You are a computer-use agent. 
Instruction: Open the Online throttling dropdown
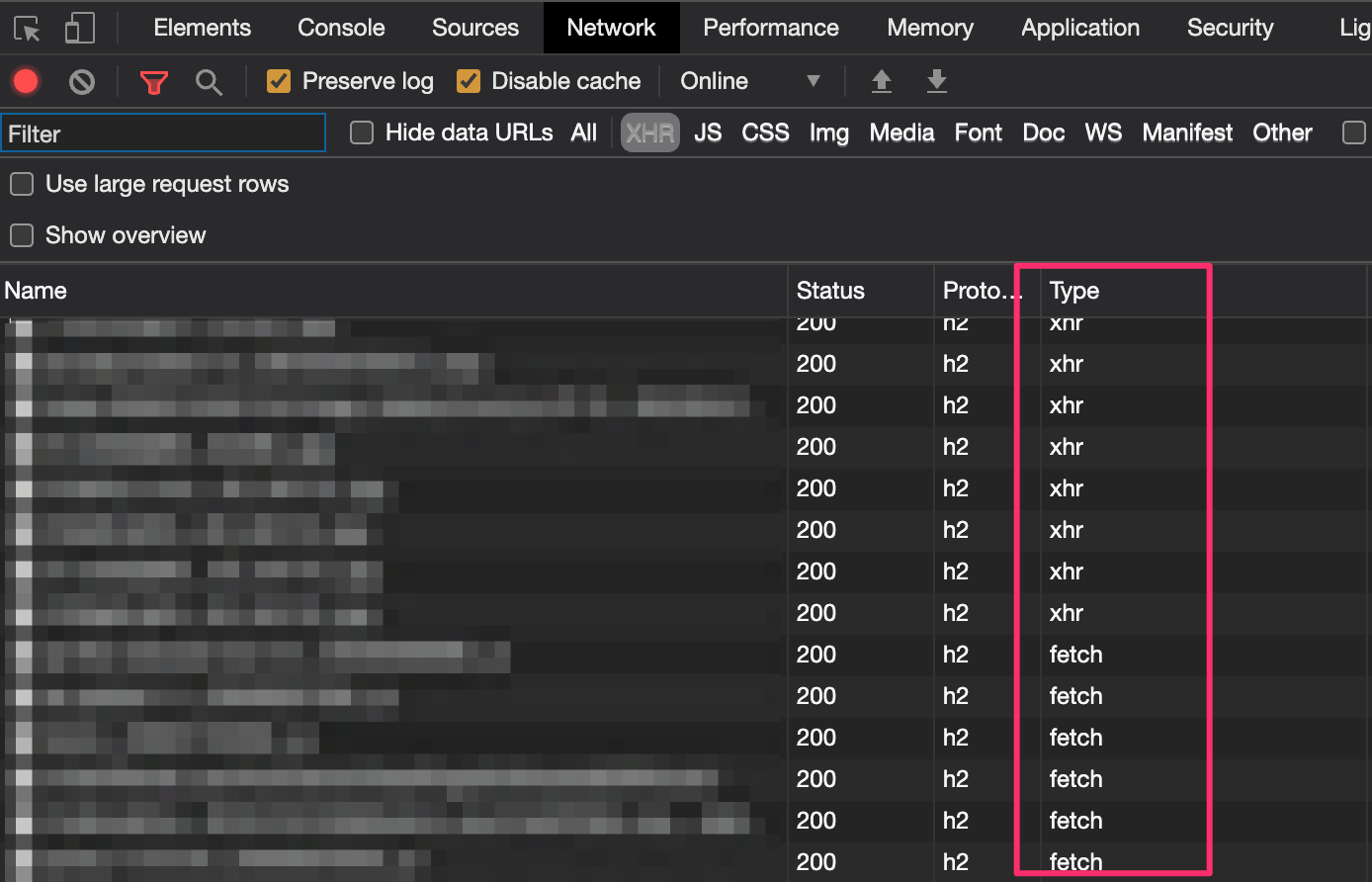pyautogui.click(x=751, y=81)
